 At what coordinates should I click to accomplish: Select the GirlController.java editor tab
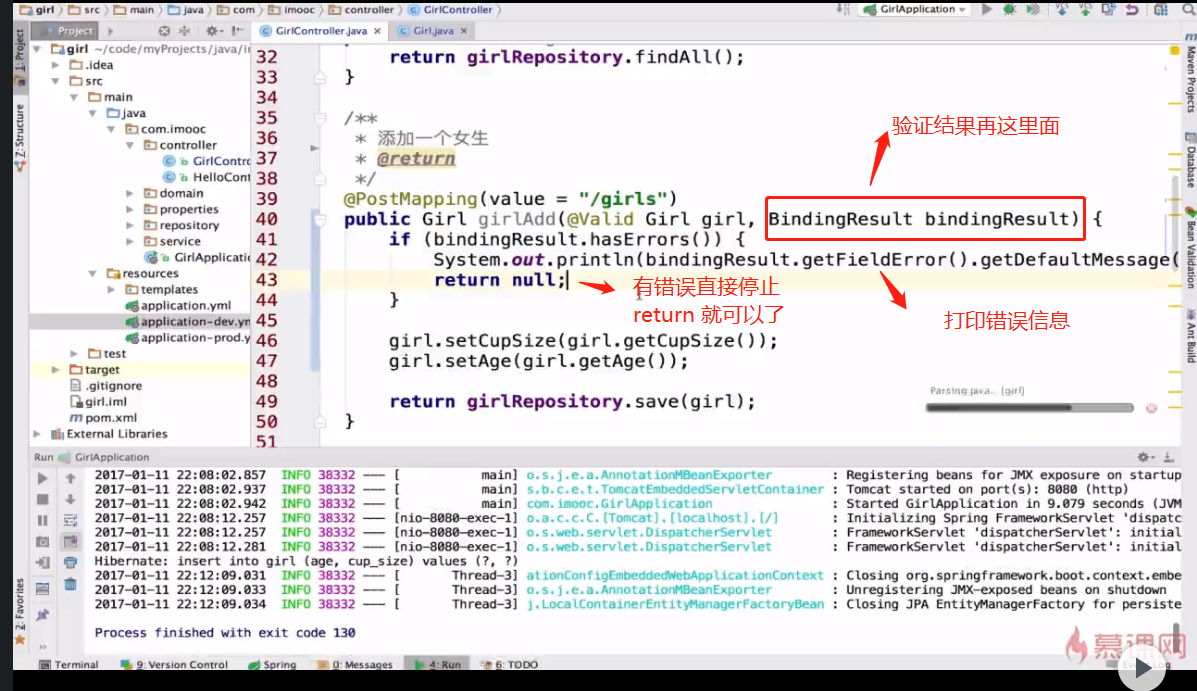click(321, 31)
